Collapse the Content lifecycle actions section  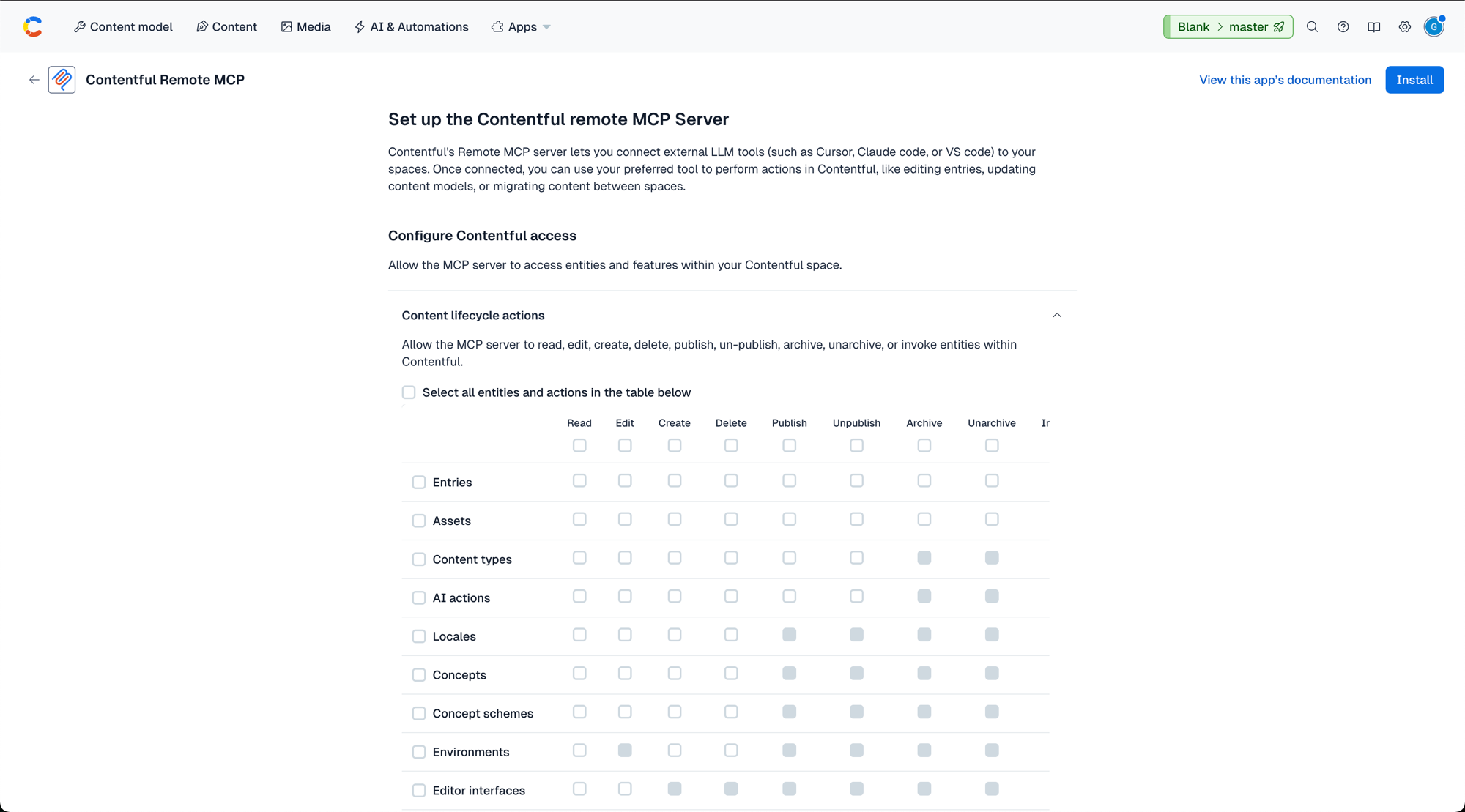point(1057,316)
